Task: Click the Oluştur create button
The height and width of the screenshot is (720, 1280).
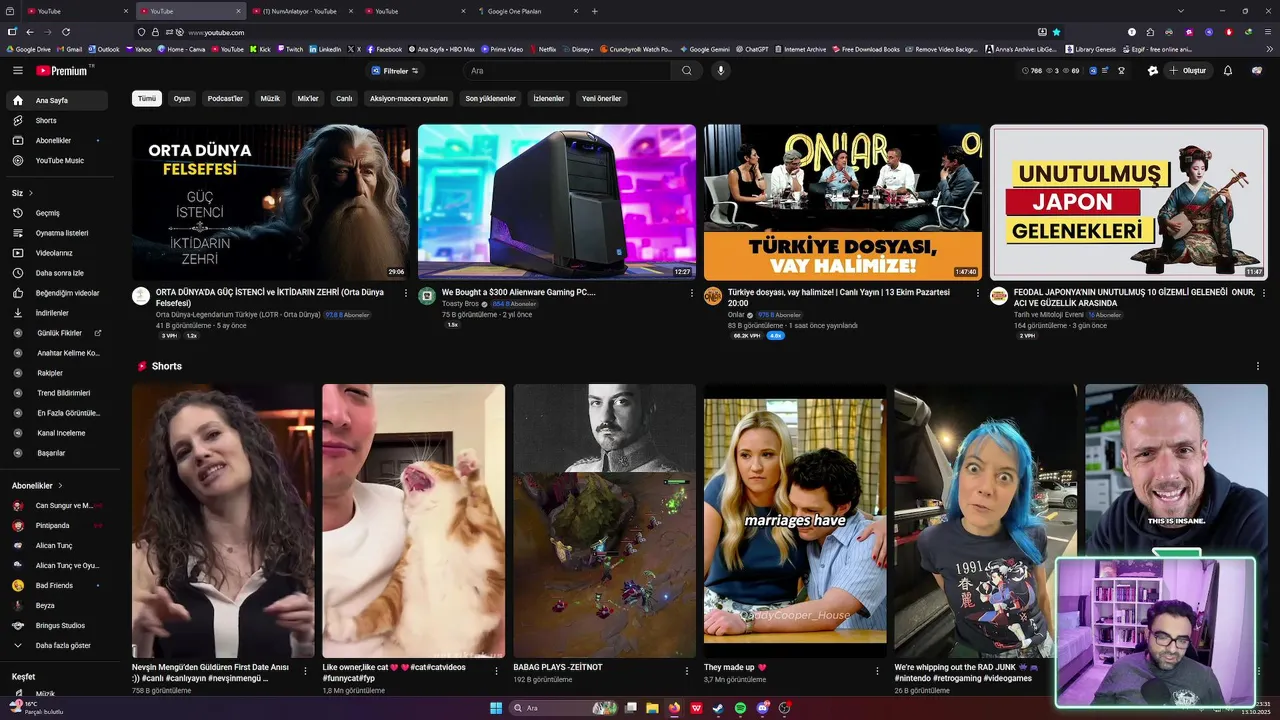Action: pos(1189,71)
